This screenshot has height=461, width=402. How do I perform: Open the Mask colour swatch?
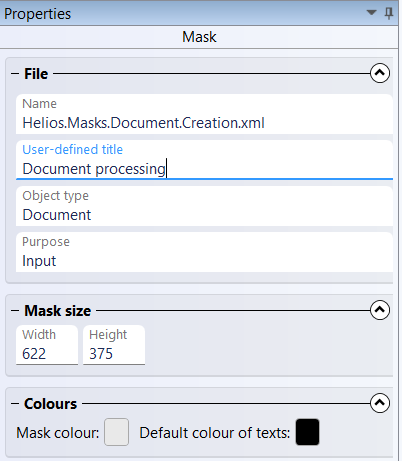(116, 432)
